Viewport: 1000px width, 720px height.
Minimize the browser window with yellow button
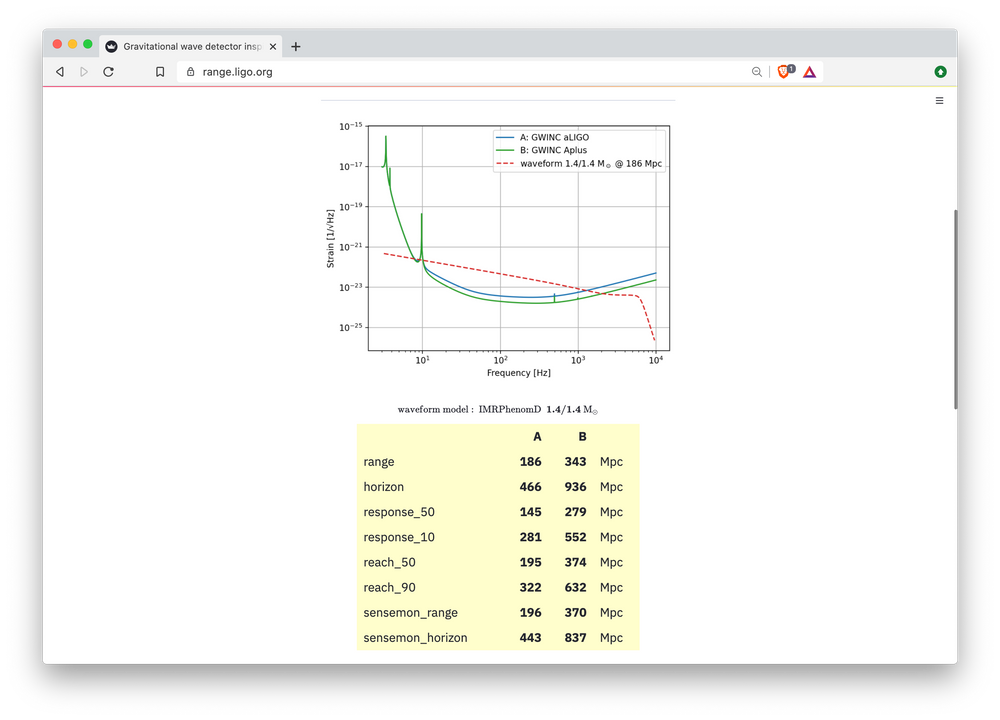(73, 44)
